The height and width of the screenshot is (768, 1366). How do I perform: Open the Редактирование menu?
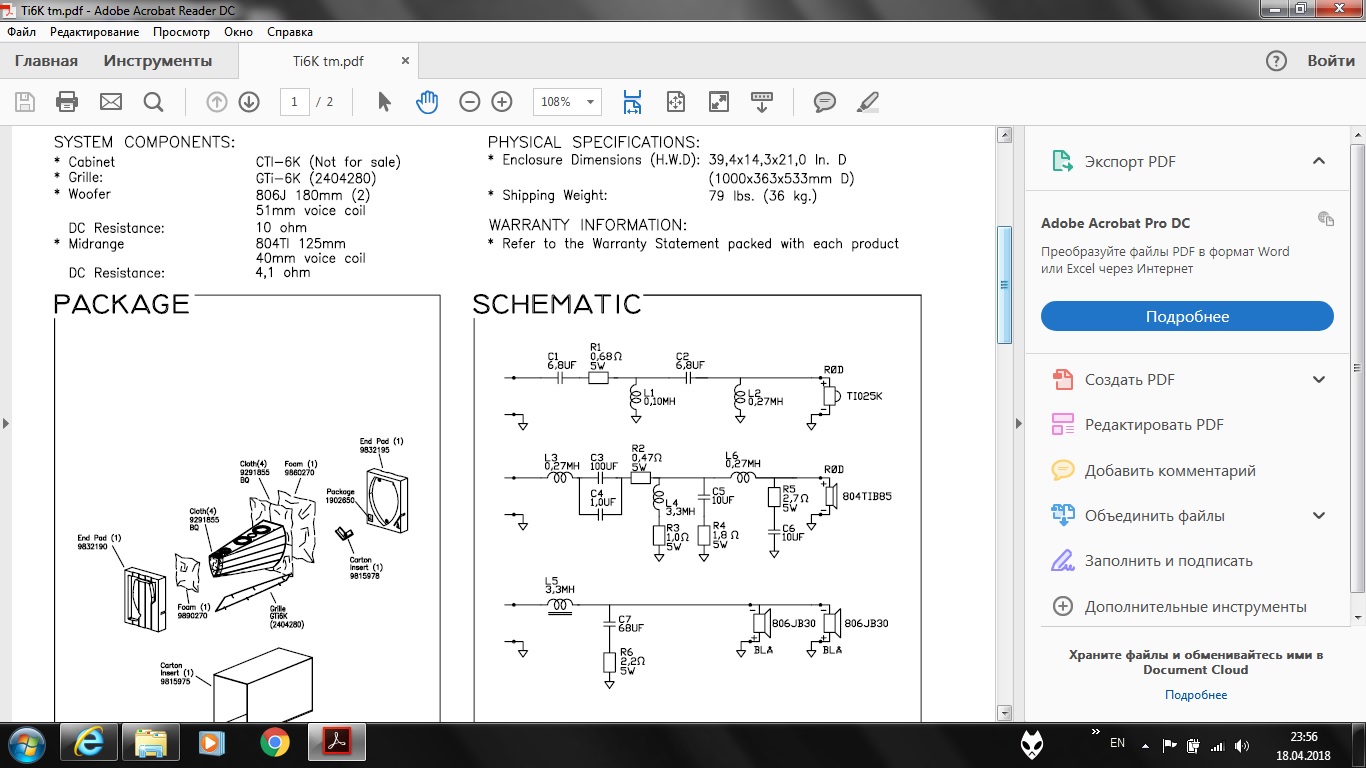tap(94, 32)
